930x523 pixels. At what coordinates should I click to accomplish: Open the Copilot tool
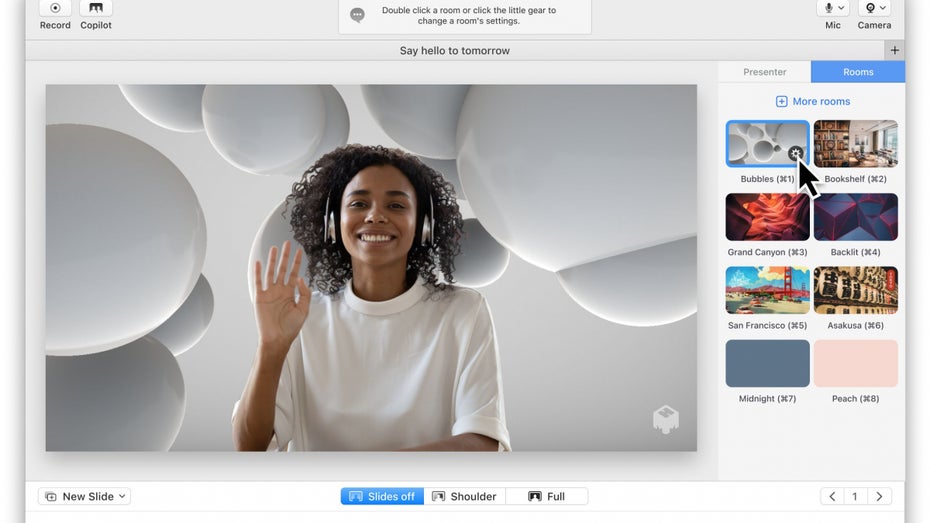click(96, 8)
